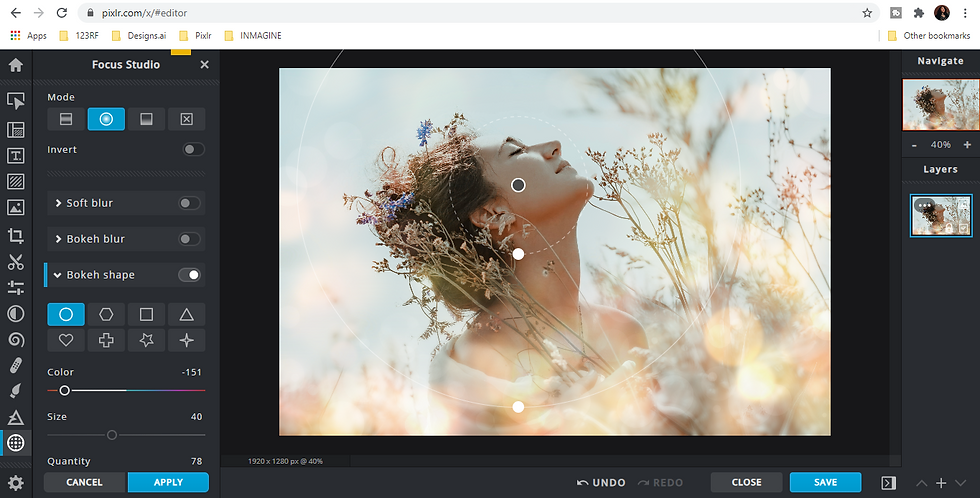Open the Add image element tool
This screenshot has height=498, width=980.
tap(16, 207)
